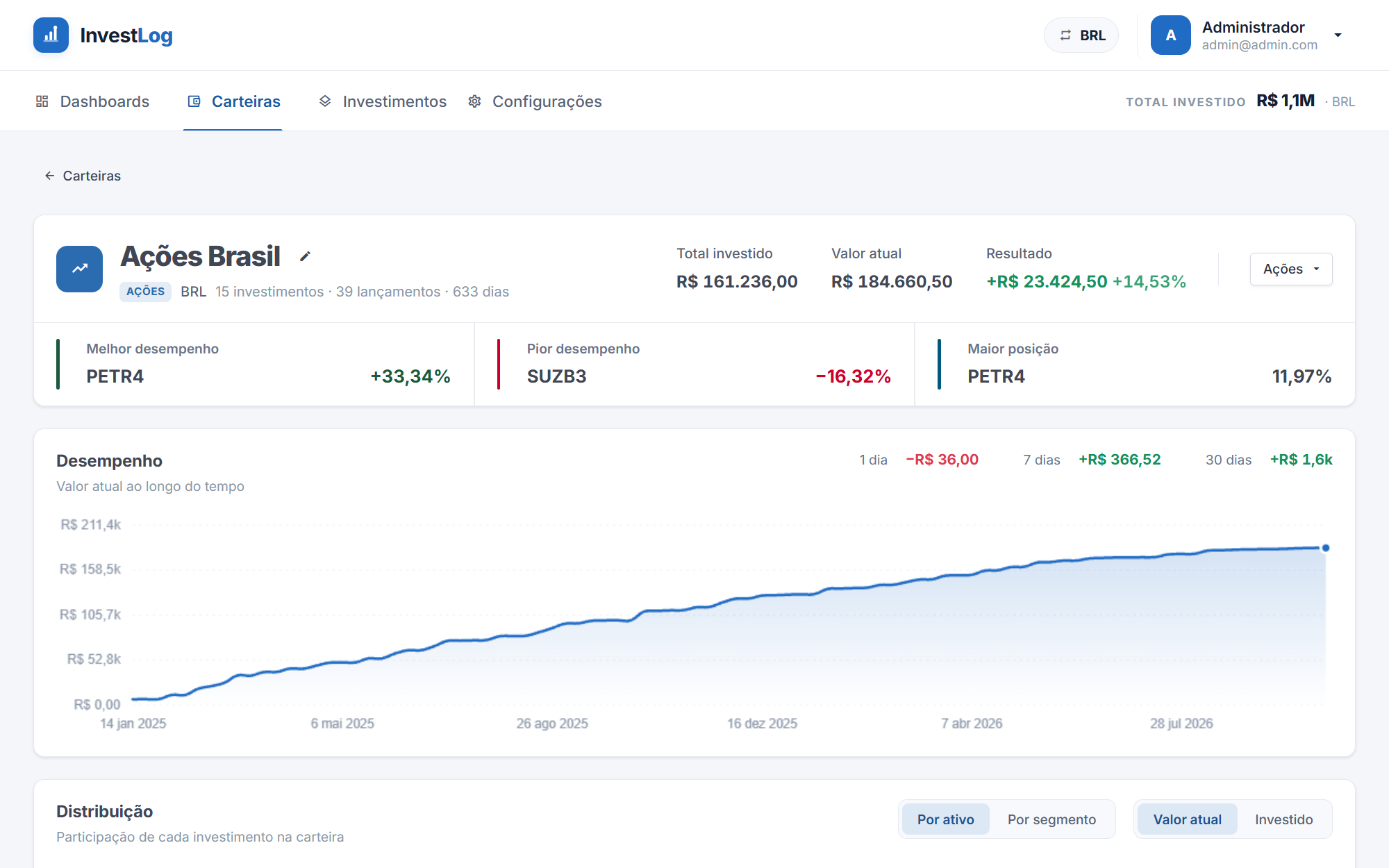The height and width of the screenshot is (868, 1389).
Task: Click the Total investido value R$ 161.236,00
Action: (x=737, y=281)
